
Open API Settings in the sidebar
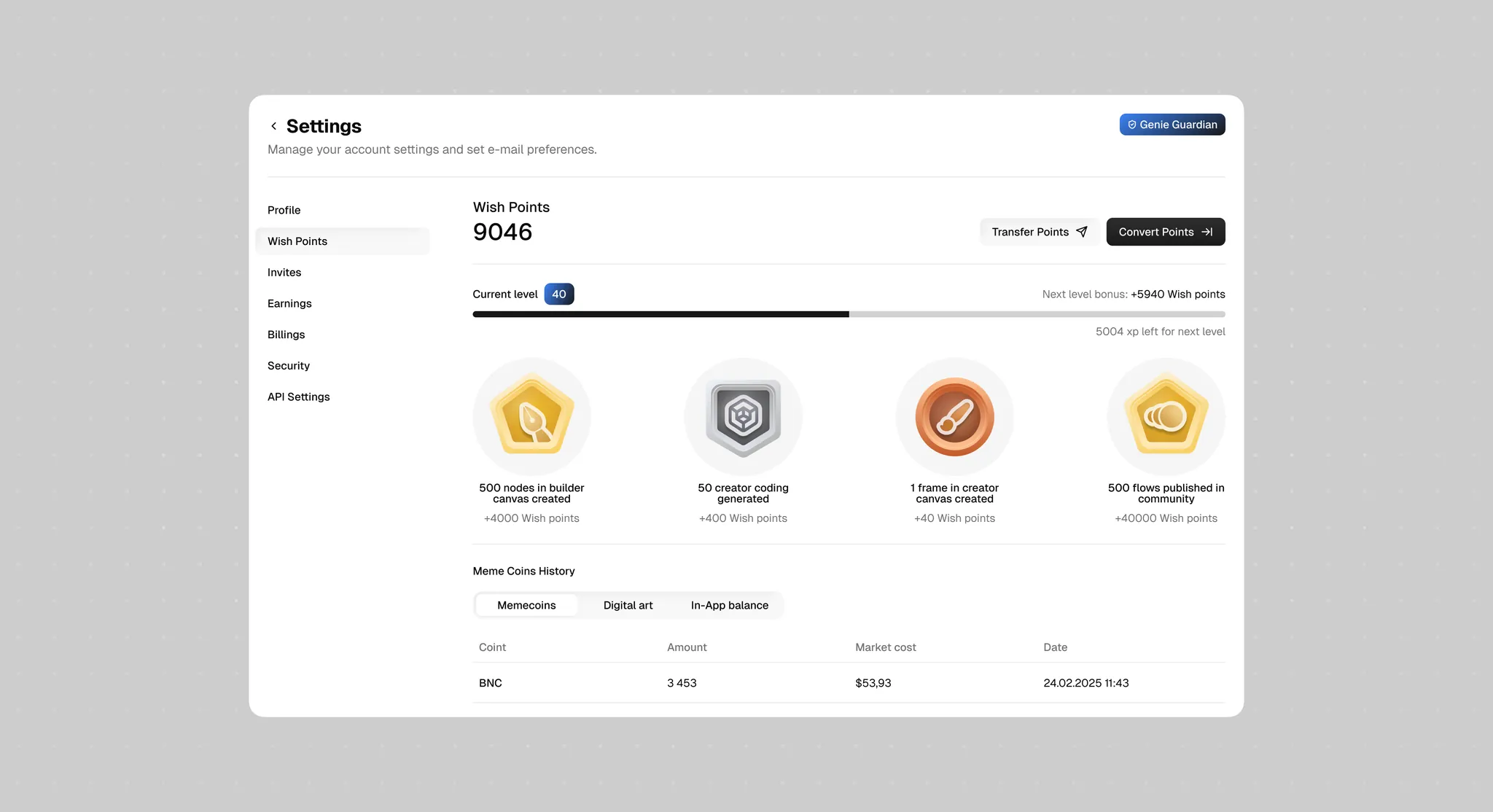coord(299,397)
